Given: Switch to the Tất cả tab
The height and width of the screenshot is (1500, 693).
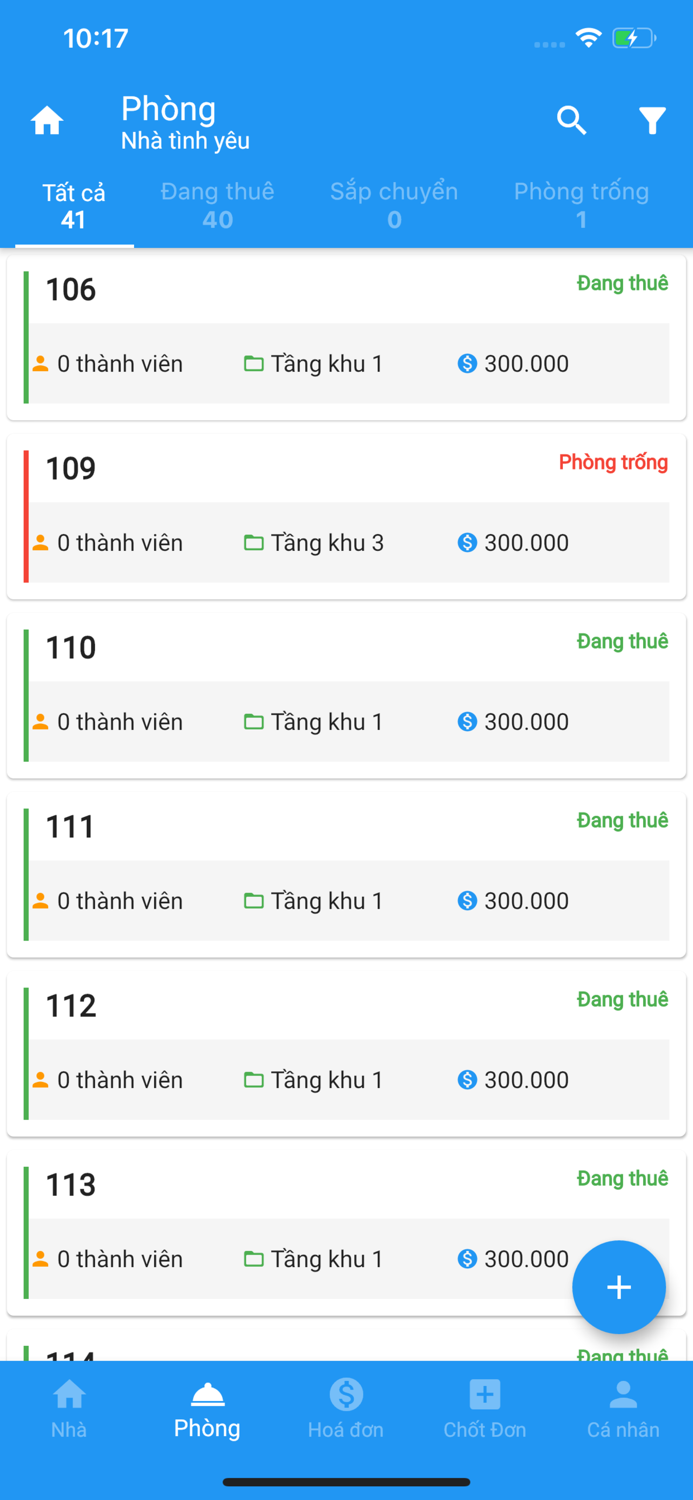Looking at the screenshot, I should (73, 203).
